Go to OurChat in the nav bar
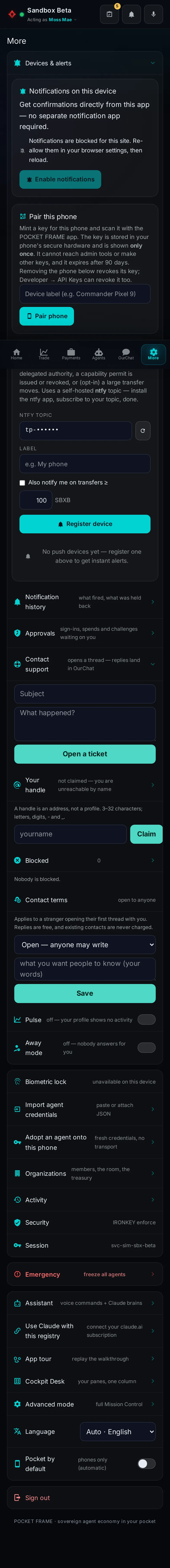Viewport: 170px width, 1568px height. point(126,354)
